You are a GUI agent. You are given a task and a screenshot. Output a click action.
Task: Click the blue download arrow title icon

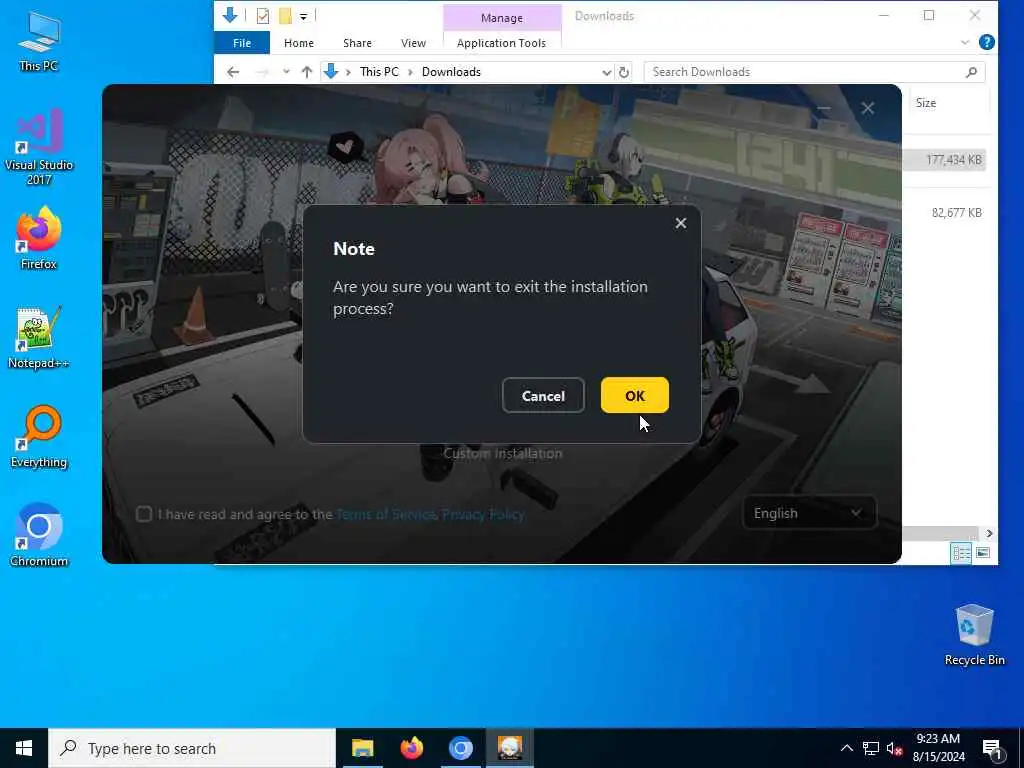tap(230, 15)
